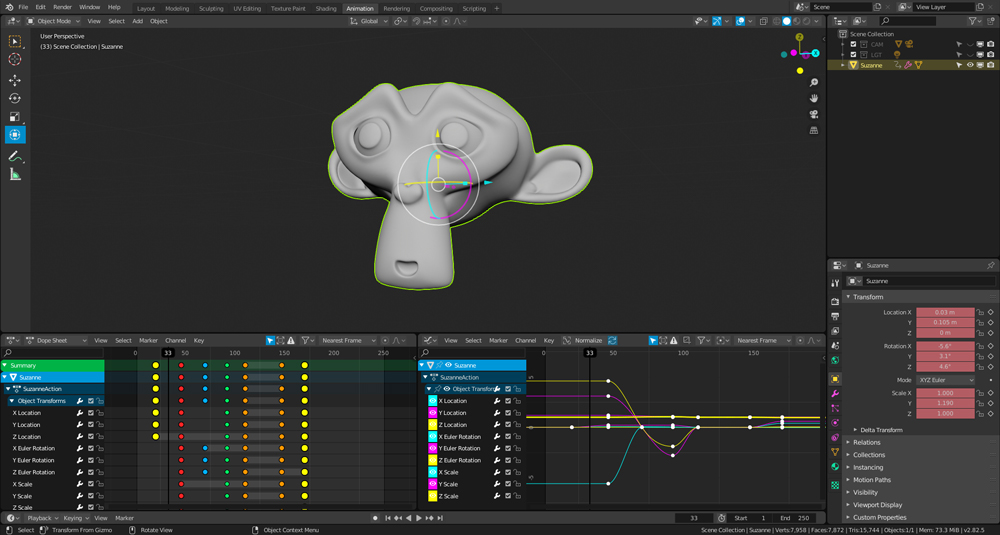Activate the 3D Cursor tool
1000x535 pixels.
[15, 59]
